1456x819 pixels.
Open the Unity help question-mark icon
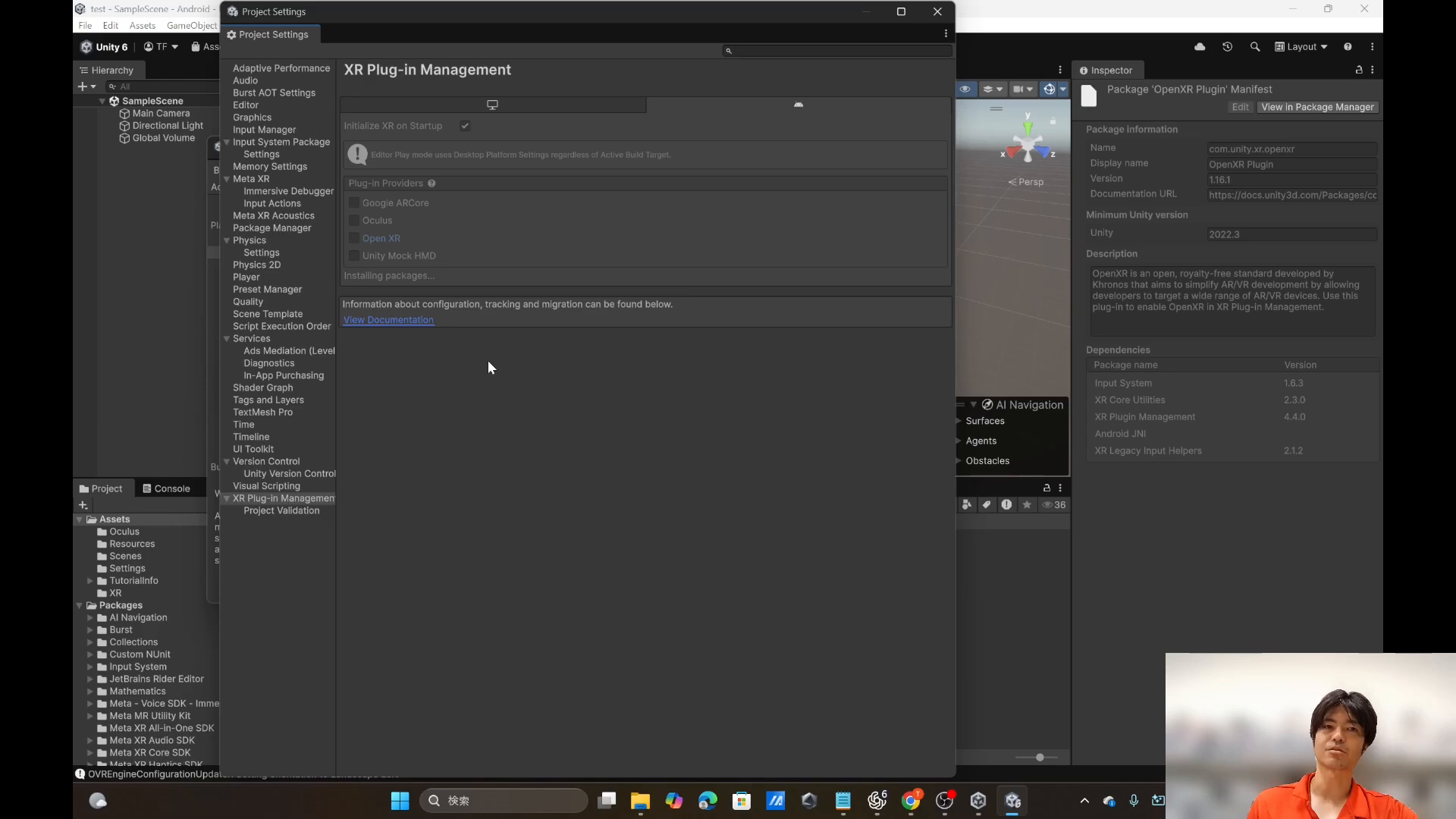click(x=1348, y=46)
